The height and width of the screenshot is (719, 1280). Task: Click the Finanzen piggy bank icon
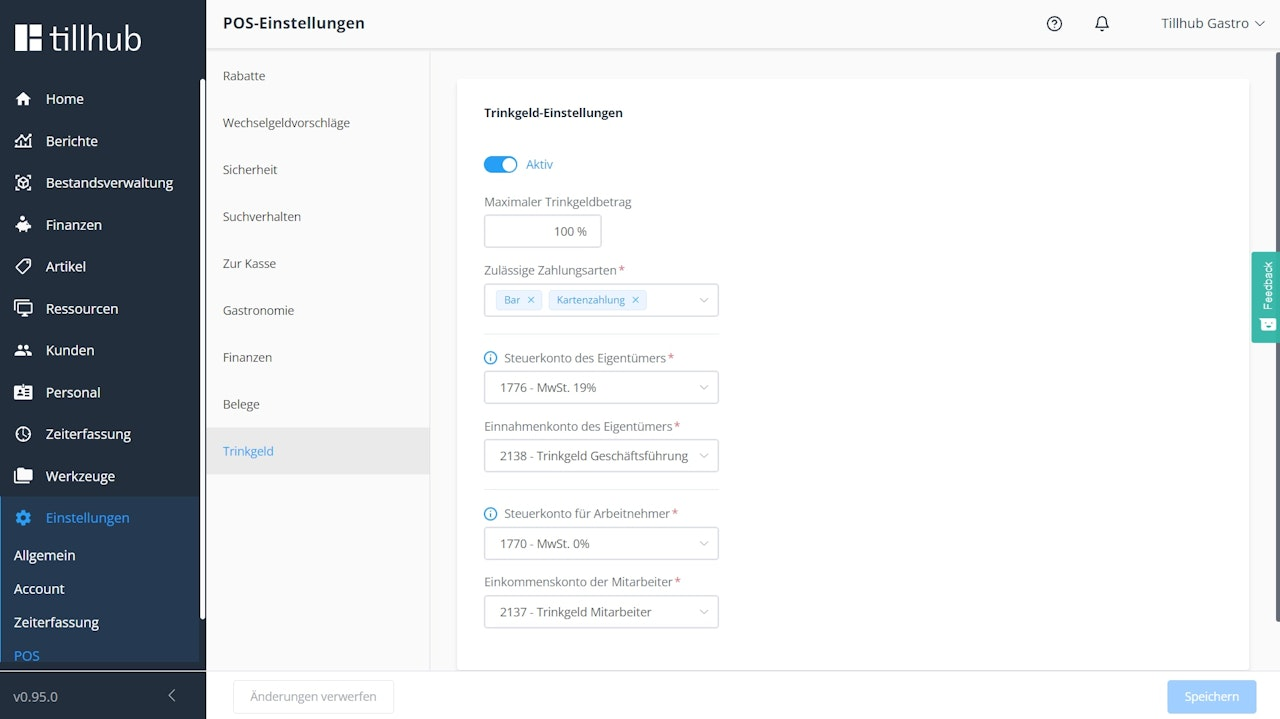click(x=24, y=225)
